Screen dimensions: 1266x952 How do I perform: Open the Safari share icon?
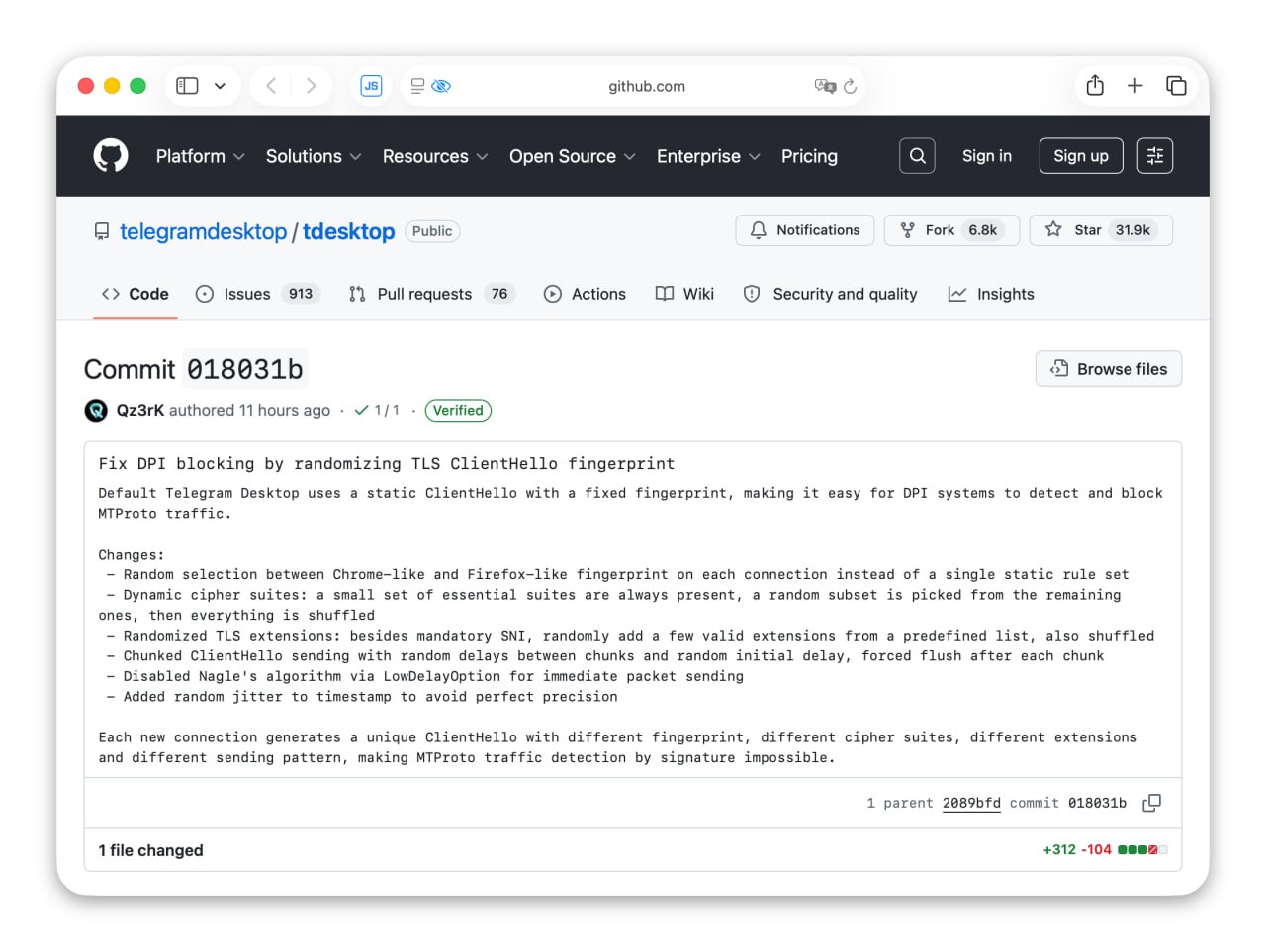[x=1095, y=86]
